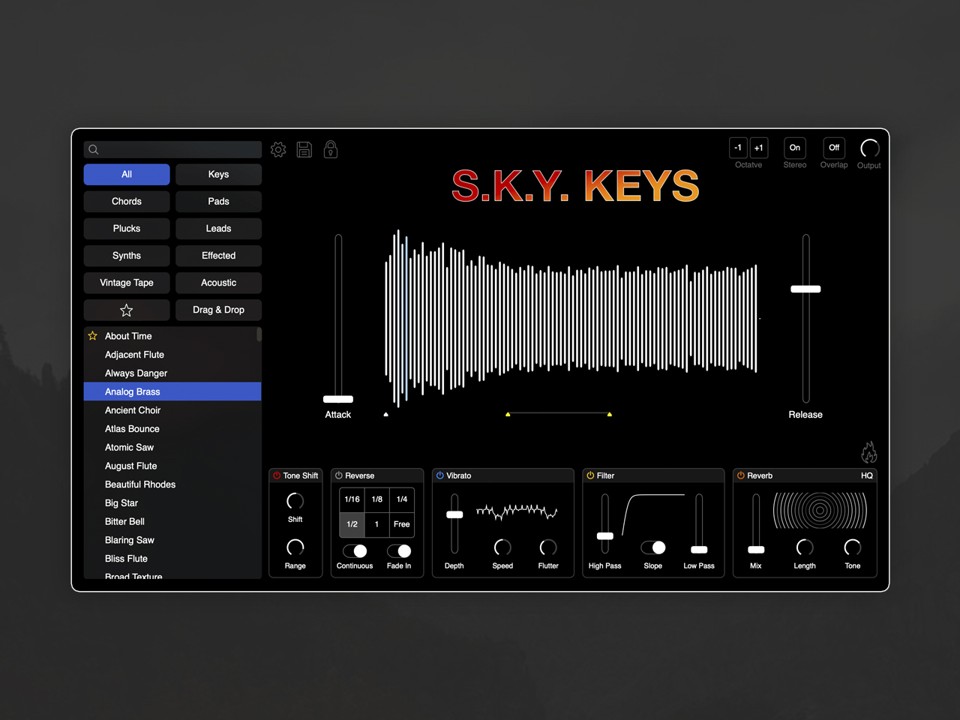Click the Vibrato Flutter knob
Image resolution: width=960 pixels, height=720 pixels.
pos(548,547)
